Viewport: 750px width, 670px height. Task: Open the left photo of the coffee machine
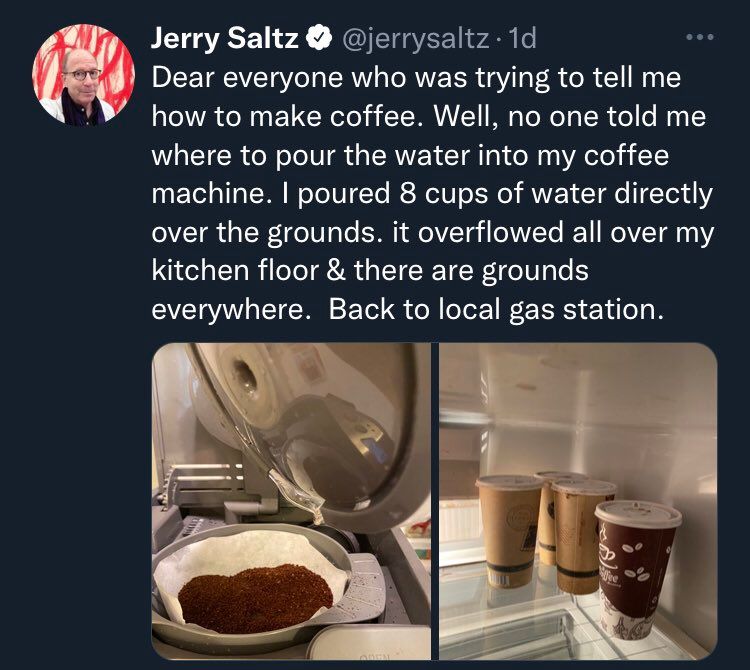click(x=291, y=501)
